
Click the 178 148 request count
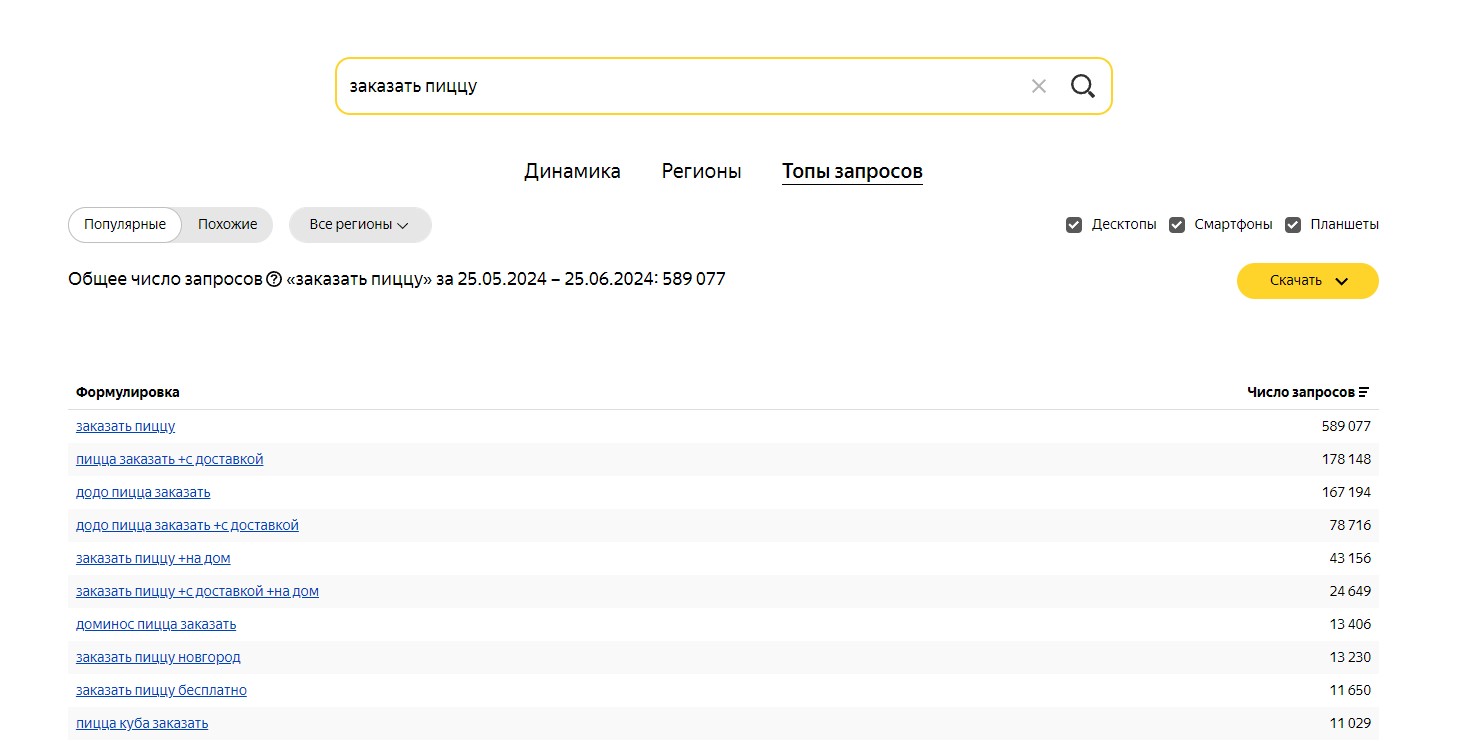[1346, 459]
